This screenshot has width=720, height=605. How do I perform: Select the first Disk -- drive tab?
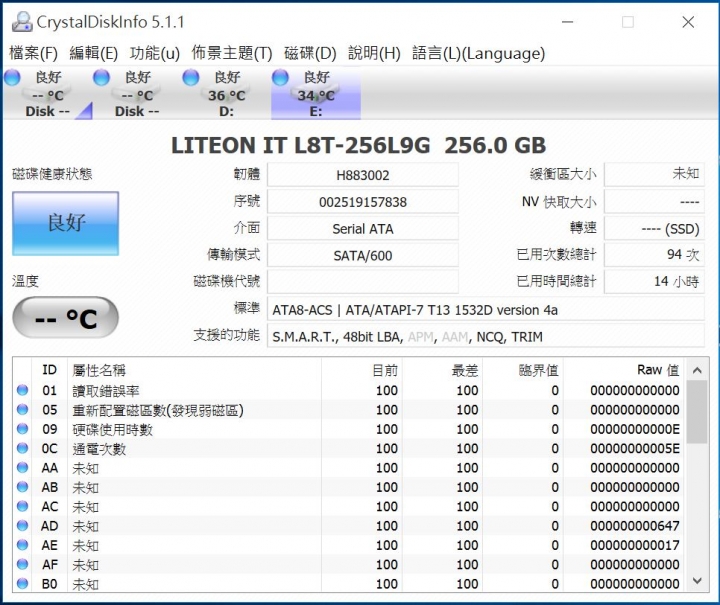coord(48,94)
